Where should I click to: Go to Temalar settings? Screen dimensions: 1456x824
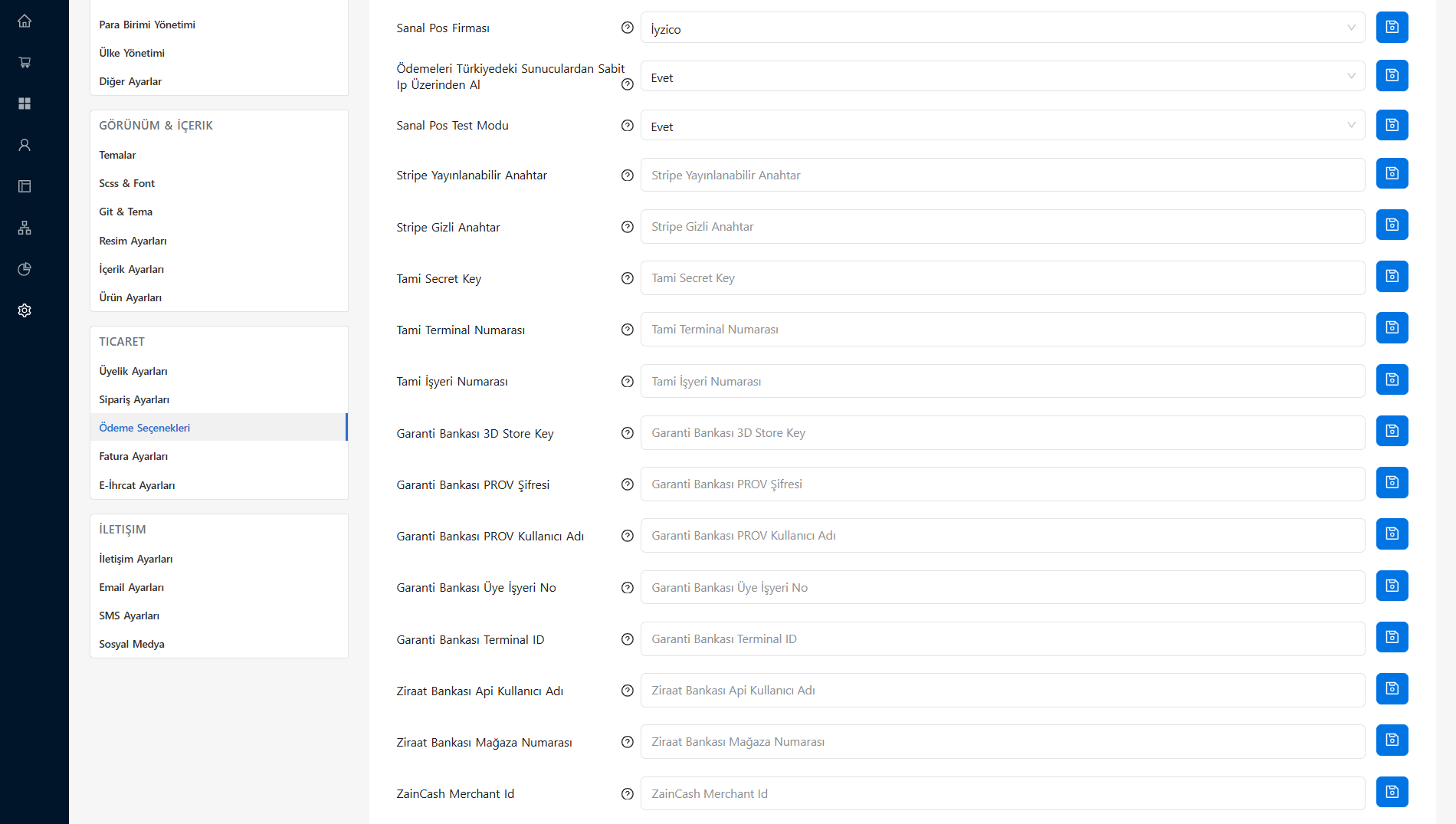[117, 155]
